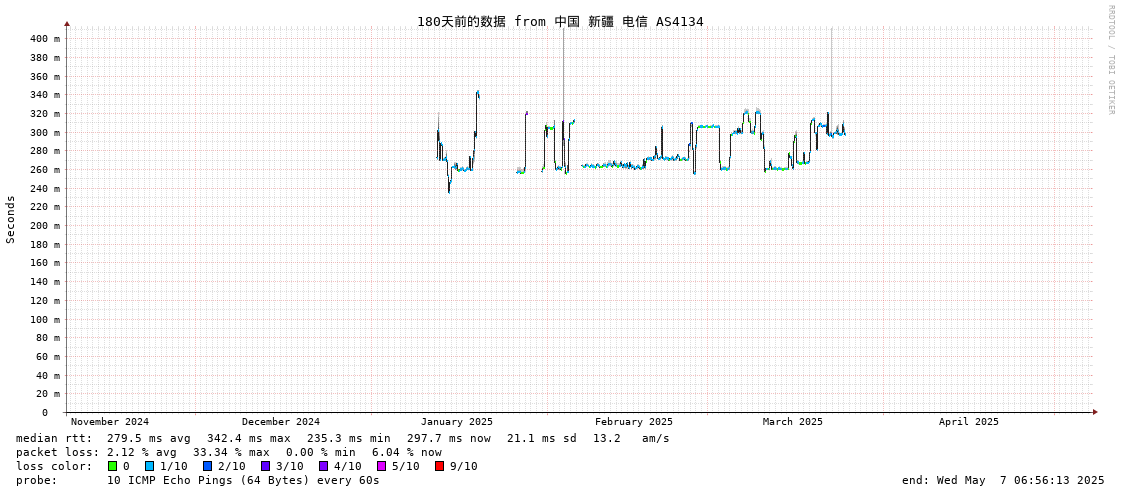The height and width of the screenshot is (494, 1121).
Task: Click the 'probe:' row label
Action: tap(36, 480)
